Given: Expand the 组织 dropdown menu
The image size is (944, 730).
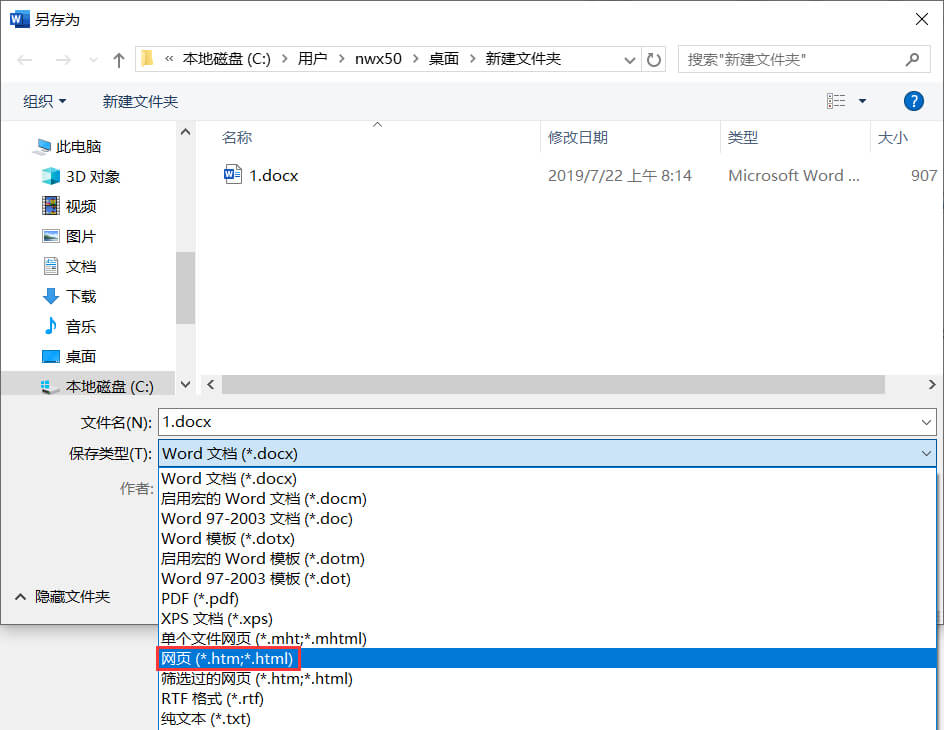Looking at the screenshot, I should pyautogui.click(x=45, y=101).
